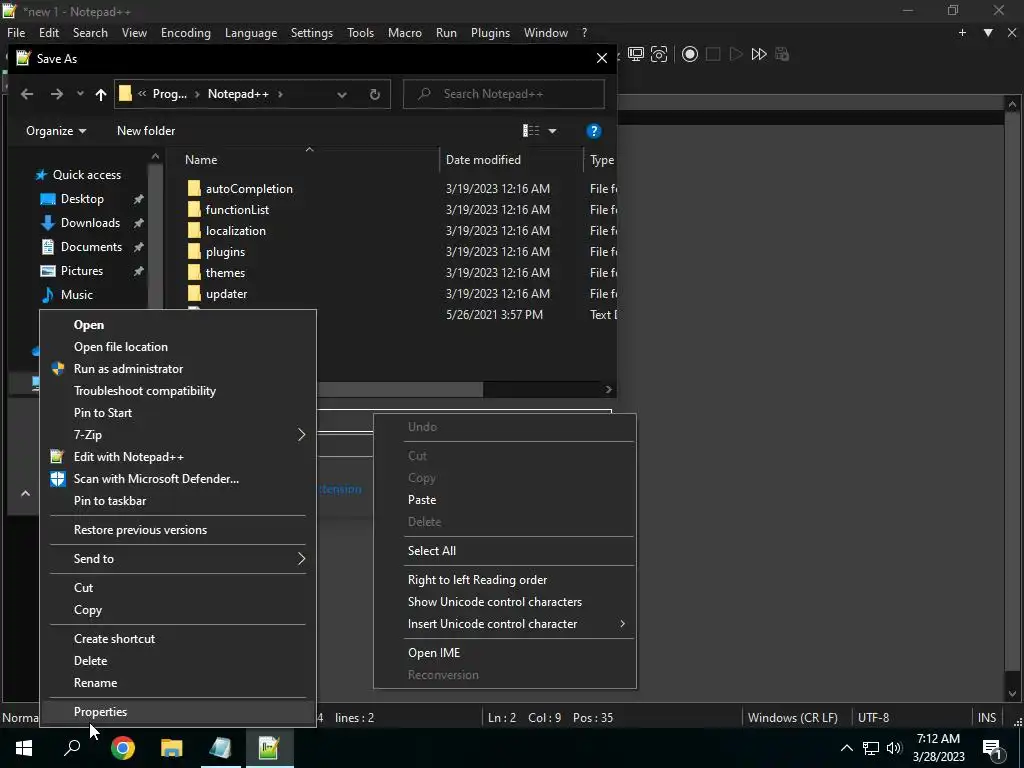Open recent locations dropdown arrow

point(80,94)
